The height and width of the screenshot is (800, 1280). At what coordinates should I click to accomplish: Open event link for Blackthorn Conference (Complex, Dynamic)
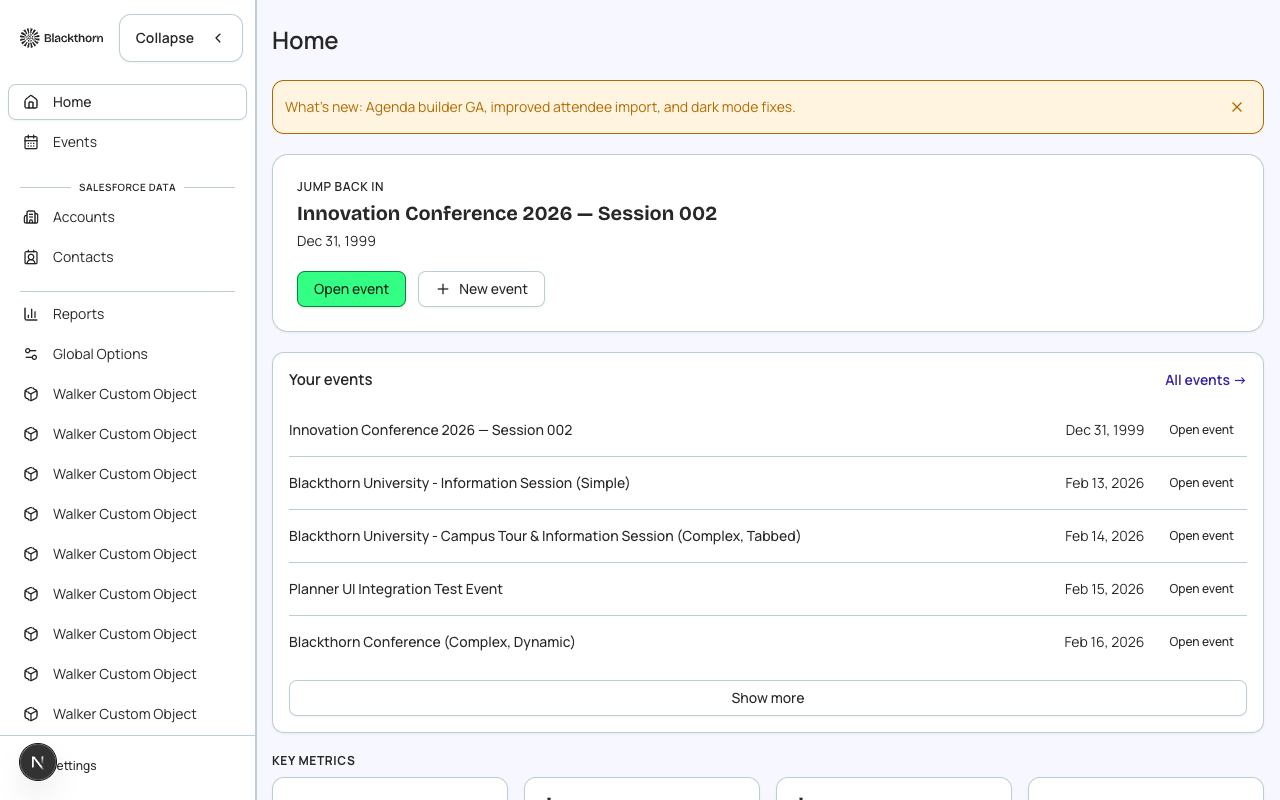pyautogui.click(x=1201, y=642)
